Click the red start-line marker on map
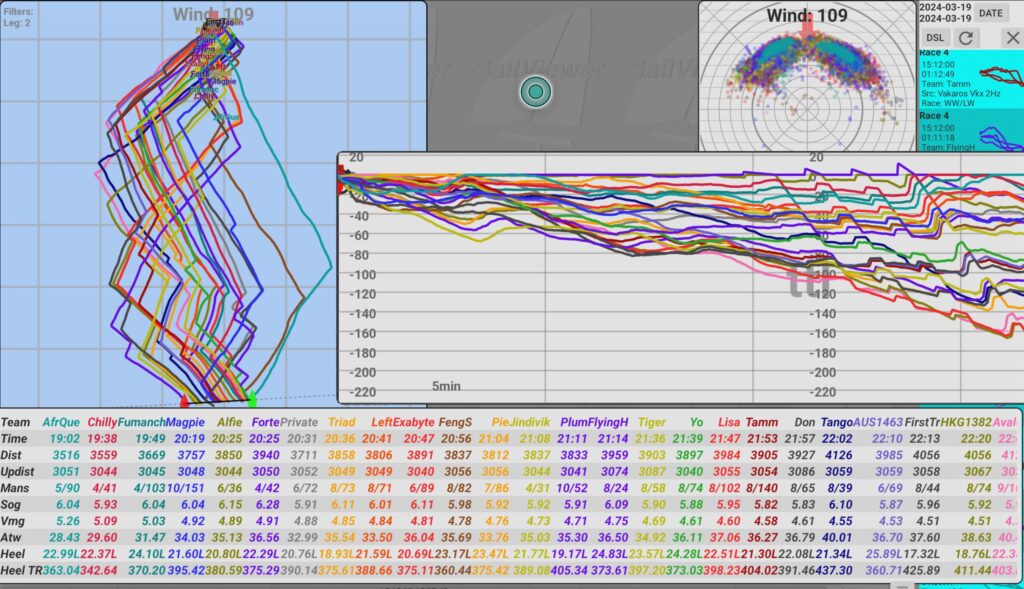 pyautogui.click(x=184, y=399)
